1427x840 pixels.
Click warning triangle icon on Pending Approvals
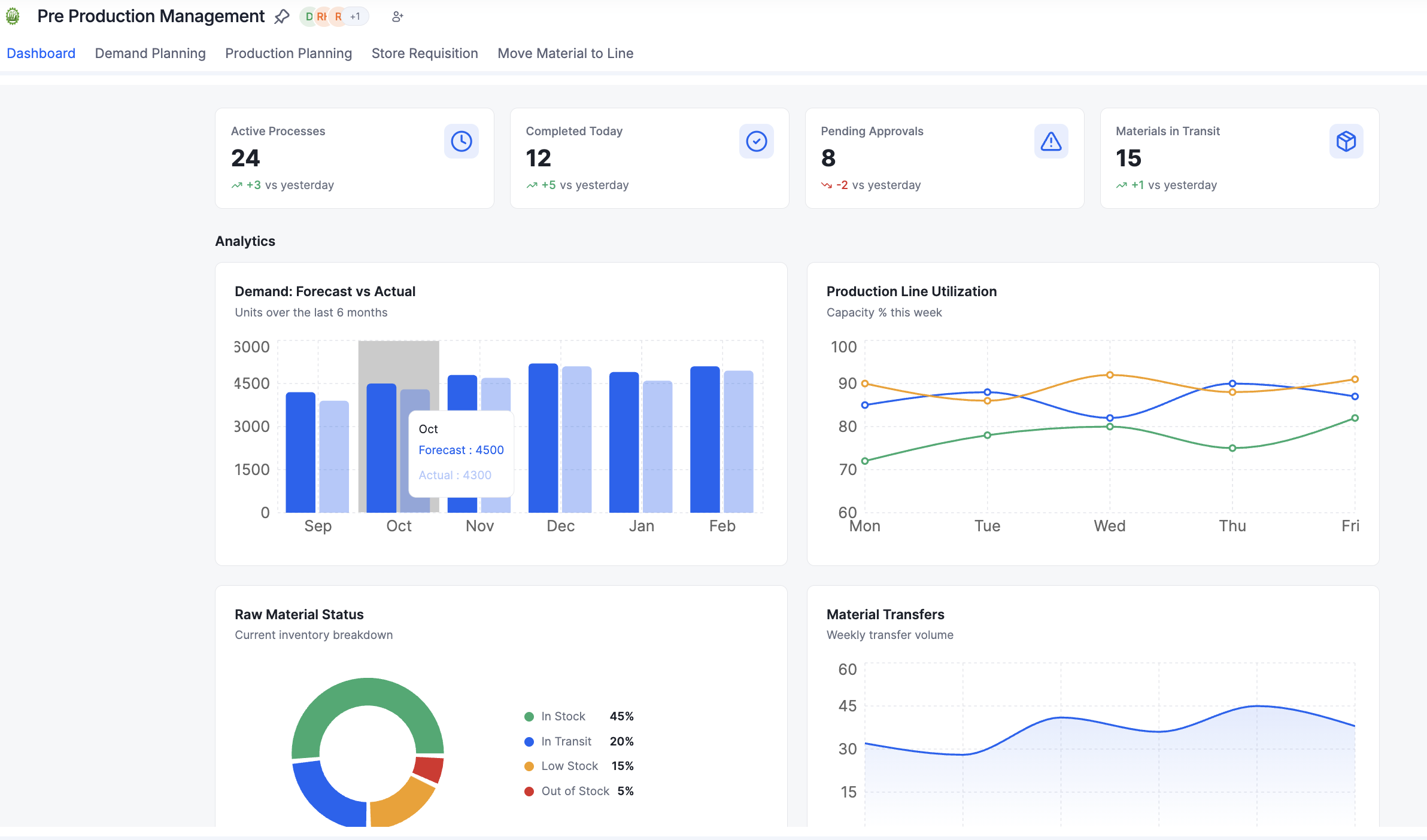pos(1050,142)
